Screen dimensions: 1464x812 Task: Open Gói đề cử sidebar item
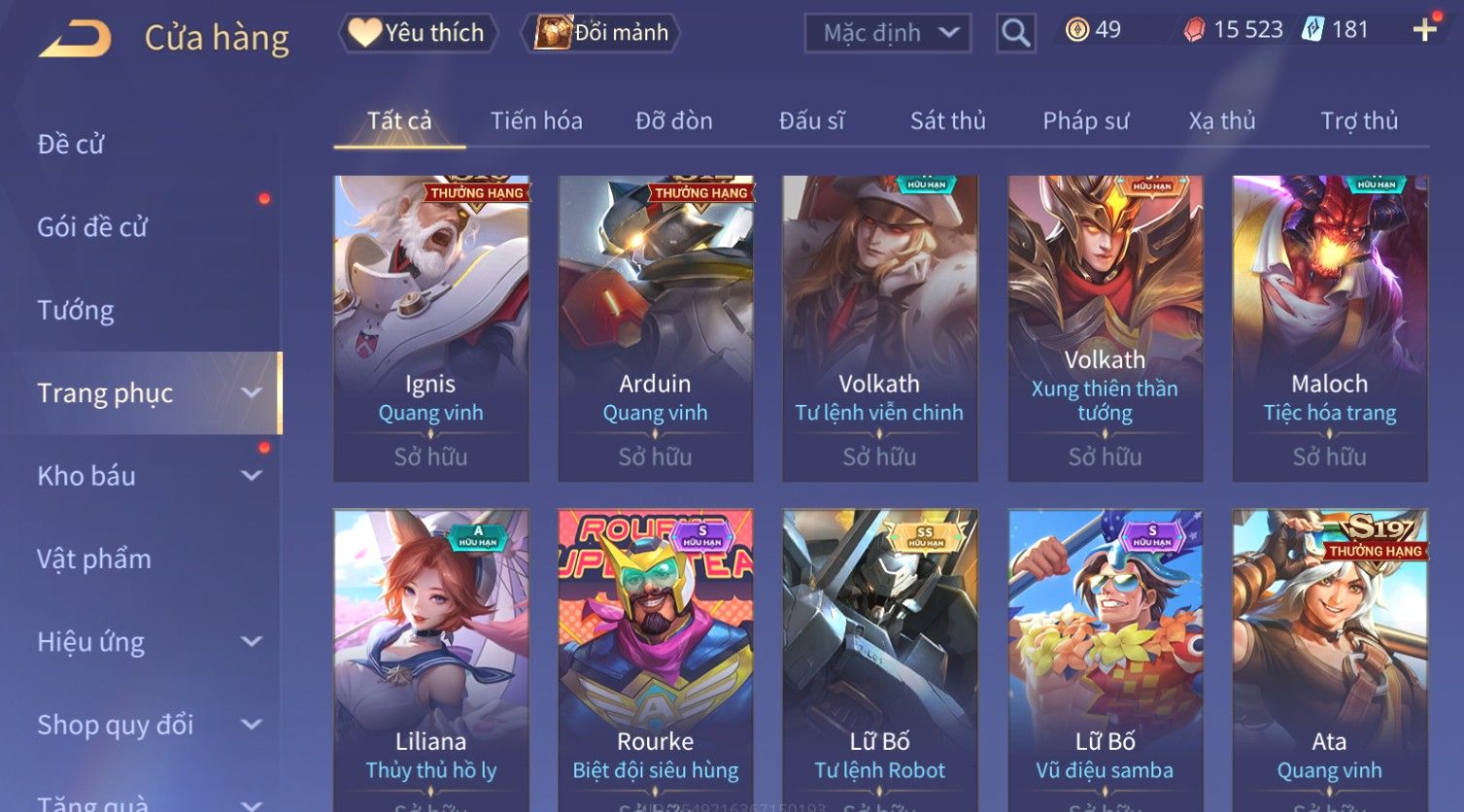click(x=92, y=227)
